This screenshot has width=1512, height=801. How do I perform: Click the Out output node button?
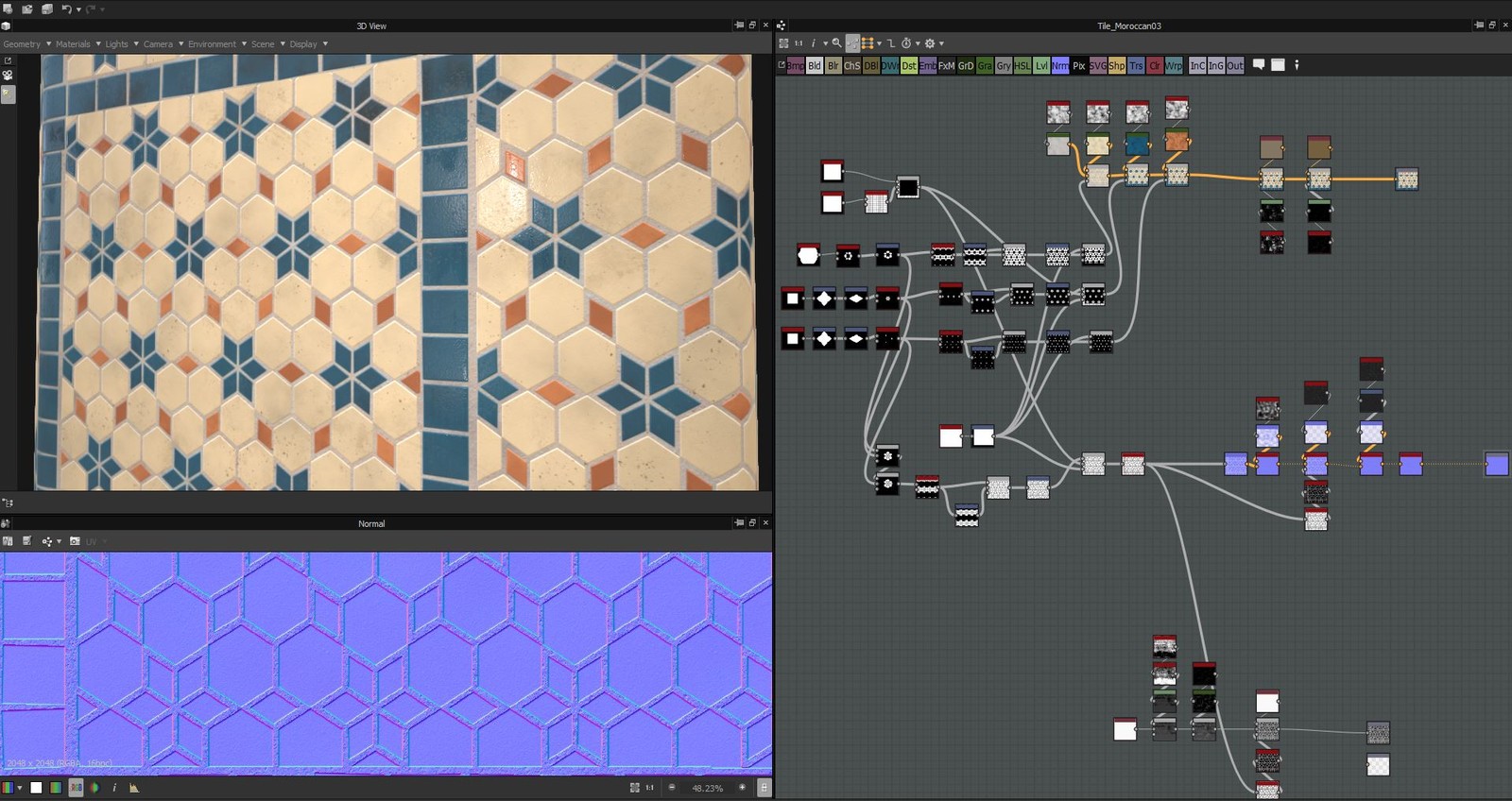tap(1235, 65)
